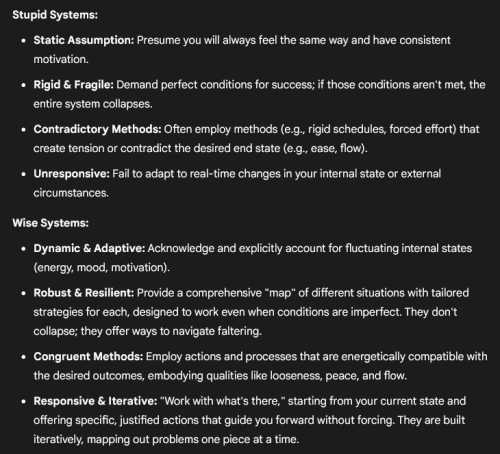
Task: Click the Stupid Systems heading
Action: [55, 15]
